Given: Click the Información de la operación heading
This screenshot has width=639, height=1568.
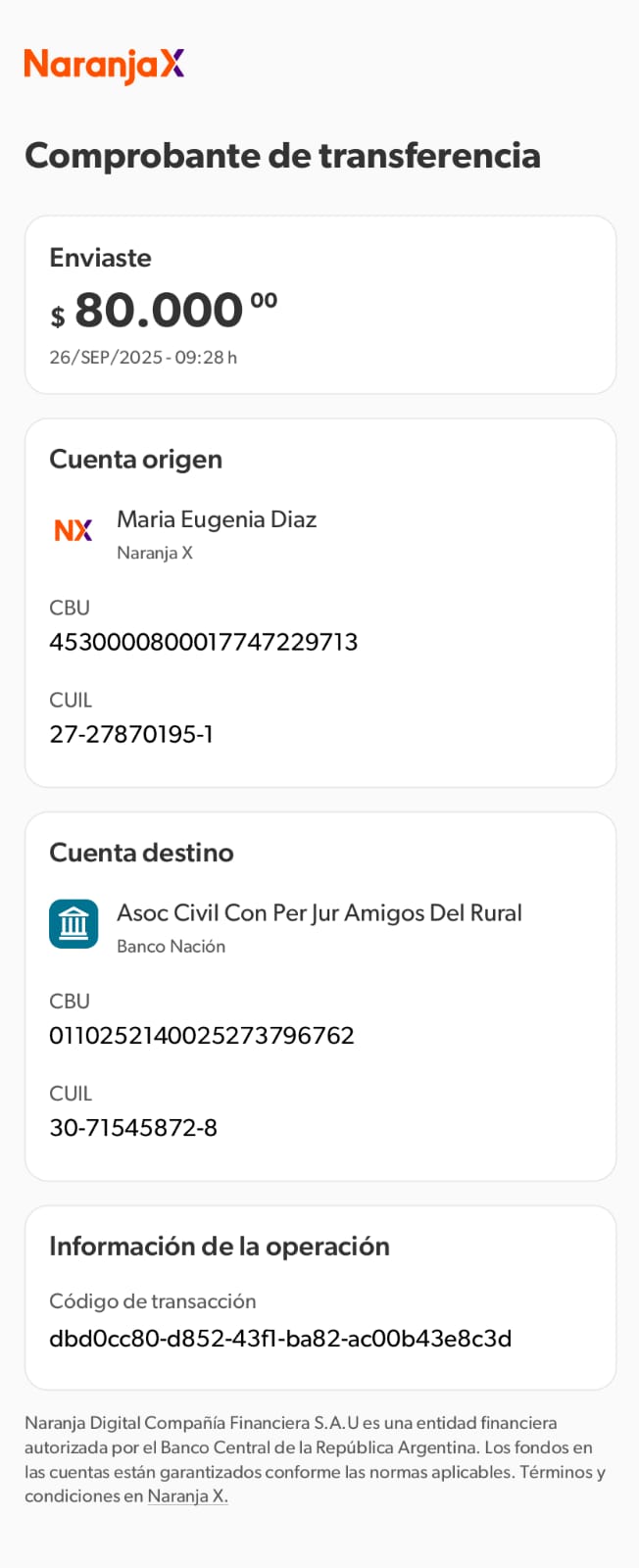Looking at the screenshot, I should pyautogui.click(x=220, y=1247).
